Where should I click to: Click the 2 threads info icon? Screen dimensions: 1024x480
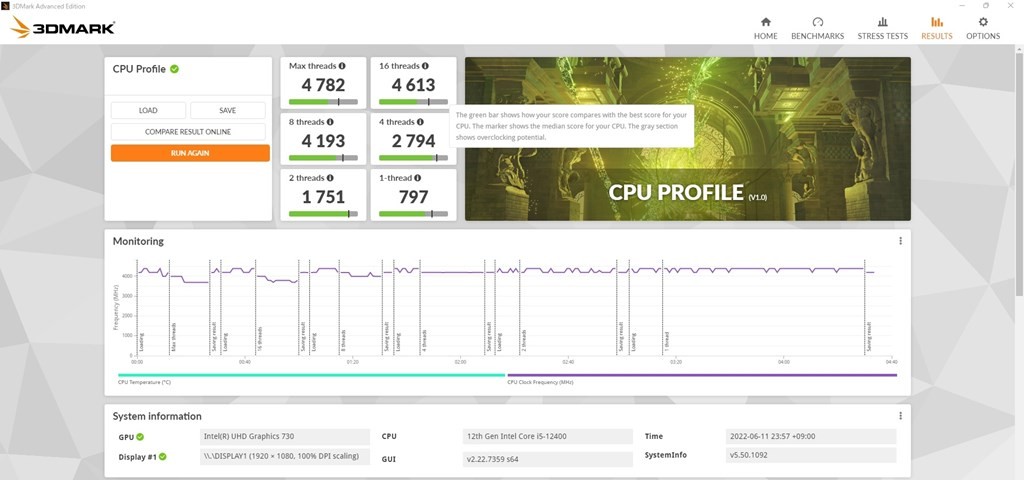(330, 178)
